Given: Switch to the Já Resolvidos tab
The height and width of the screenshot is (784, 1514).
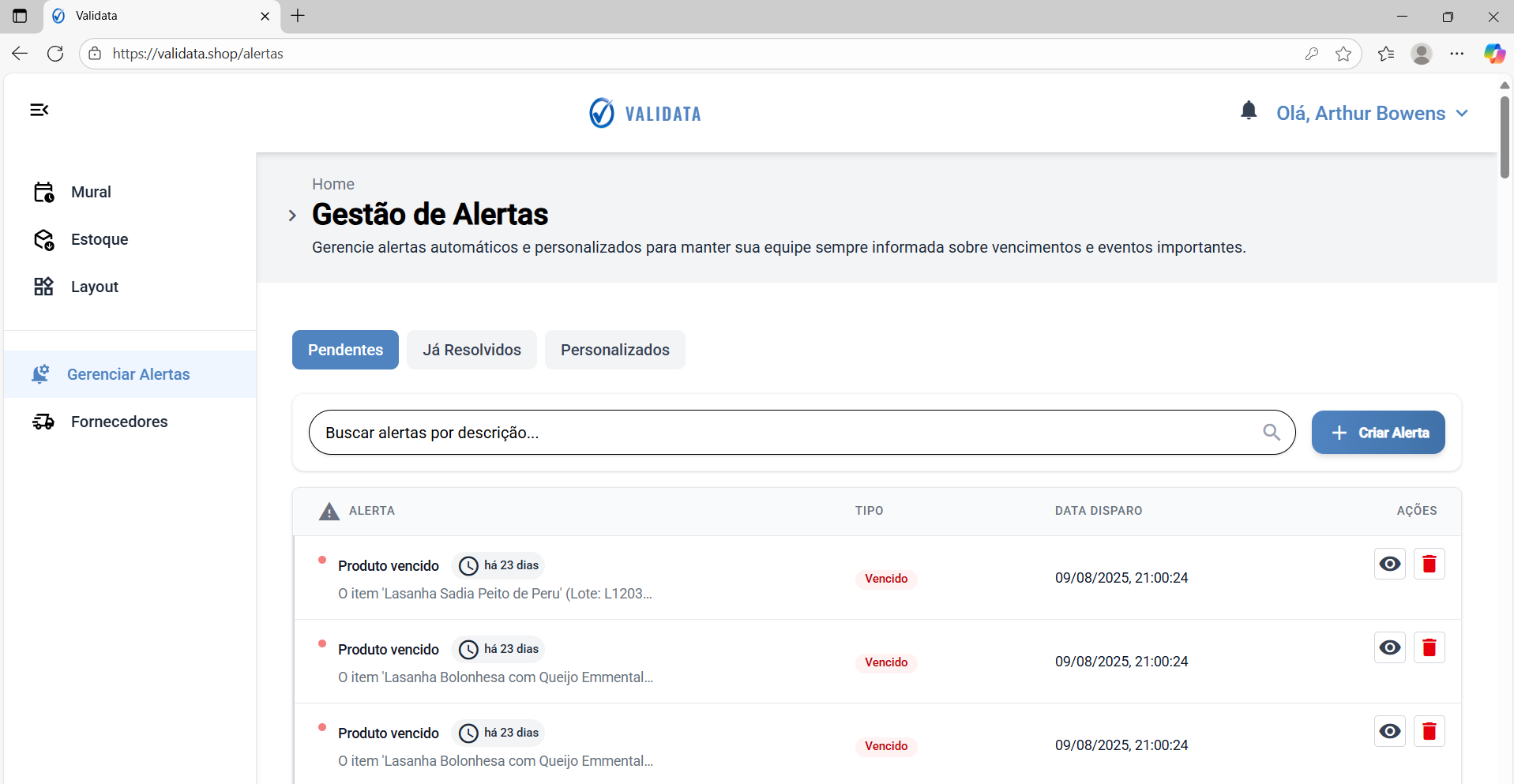Looking at the screenshot, I should pyautogui.click(x=471, y=349).
